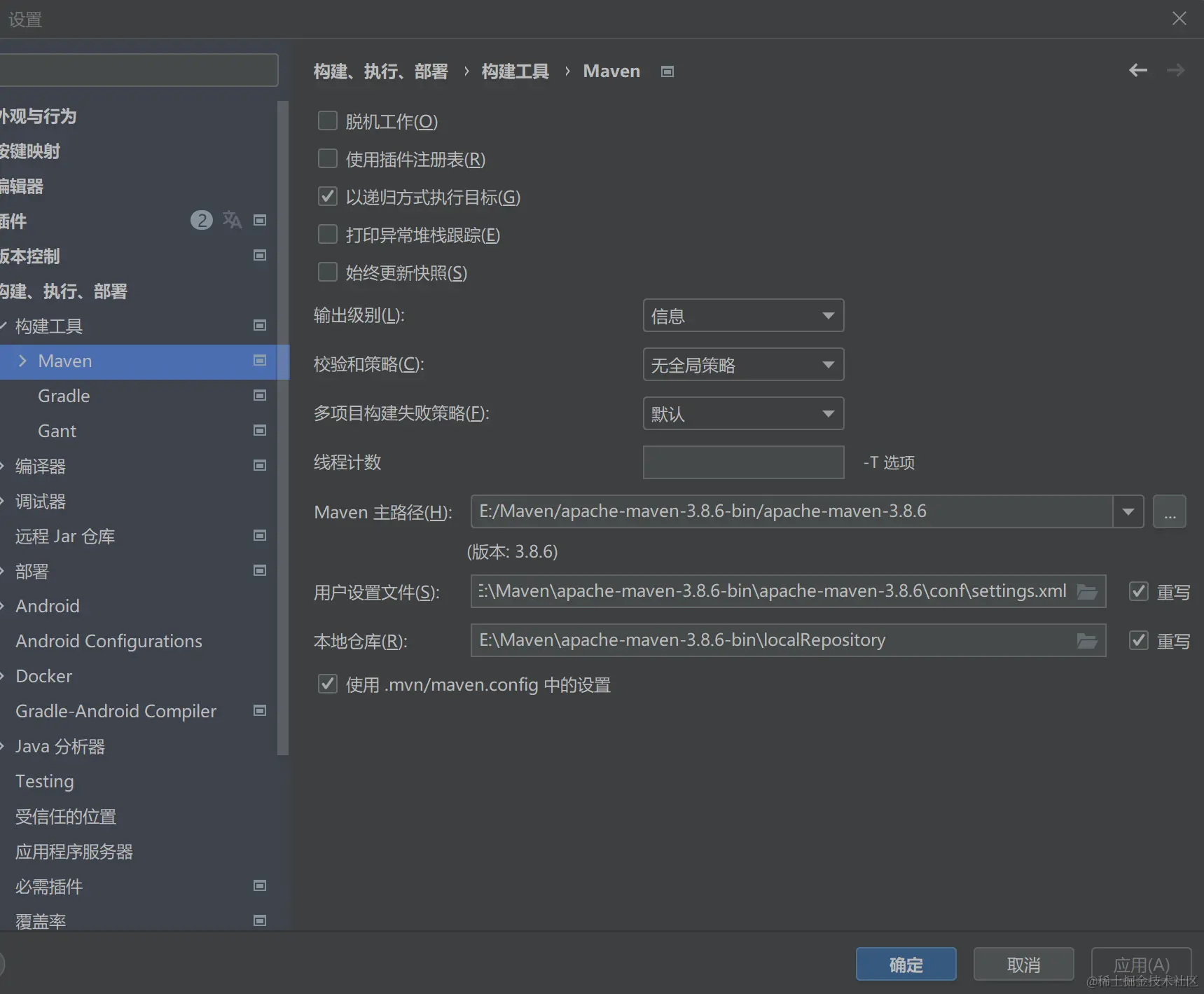Select Gradle in settings tree
Image resolution: width=1204 pixels, height=994 pixels.
point(64,396)
